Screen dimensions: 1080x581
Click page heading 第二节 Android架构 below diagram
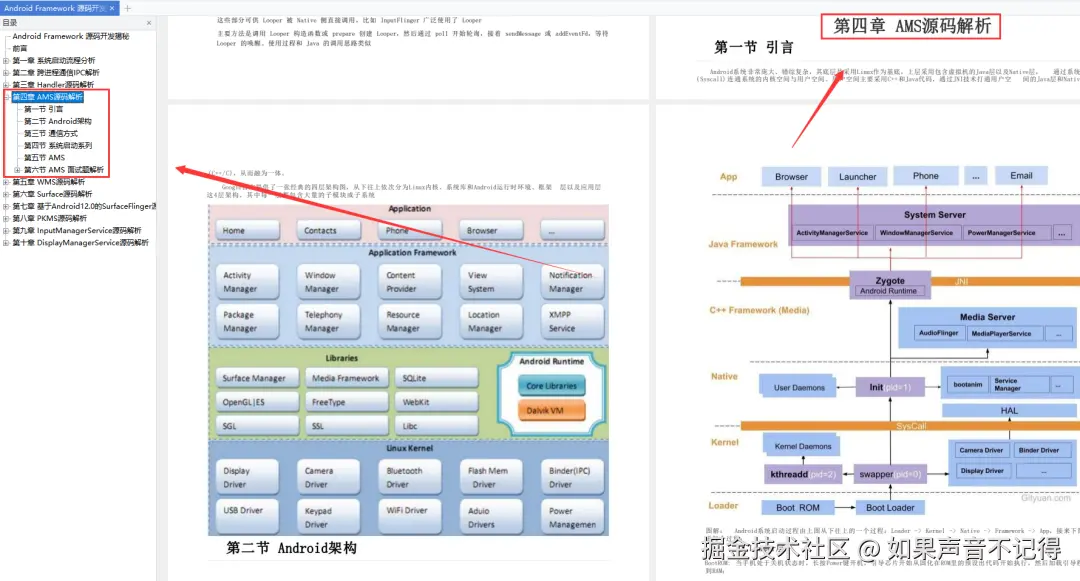click(291, 548)
